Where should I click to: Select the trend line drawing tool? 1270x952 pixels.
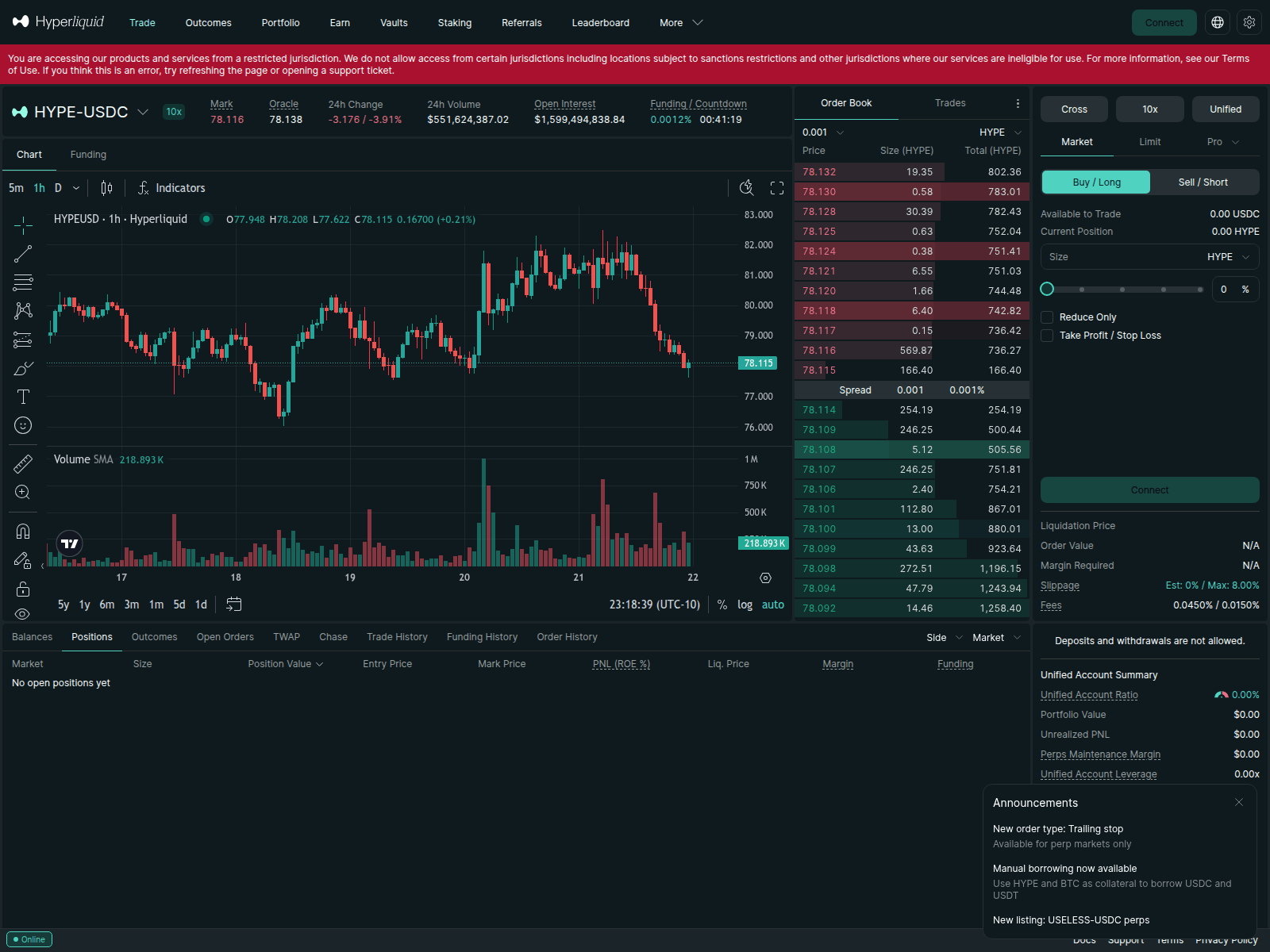pos(23,254)
